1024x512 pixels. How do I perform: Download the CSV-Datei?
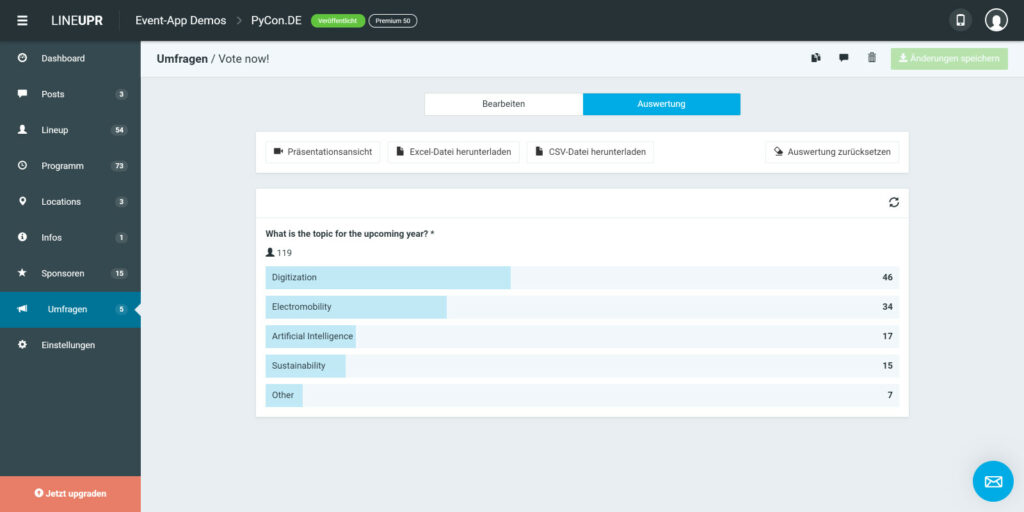point(590,152)
